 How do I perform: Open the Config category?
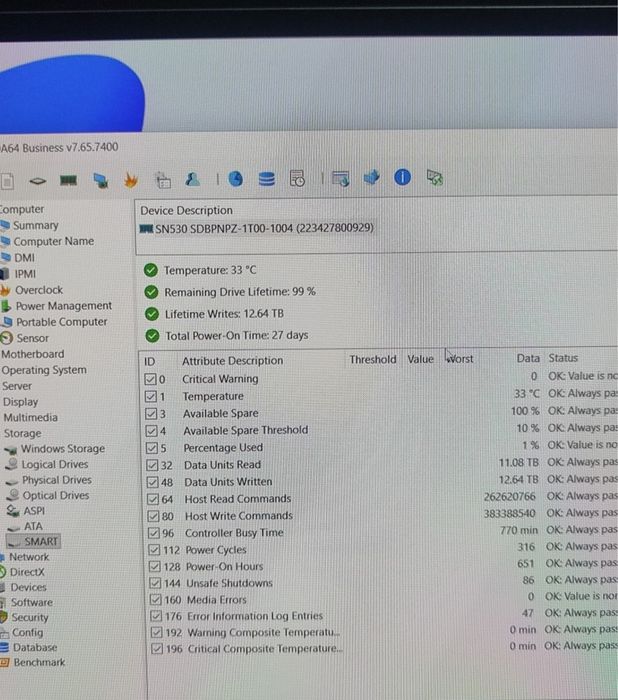(x=28, y=633)
